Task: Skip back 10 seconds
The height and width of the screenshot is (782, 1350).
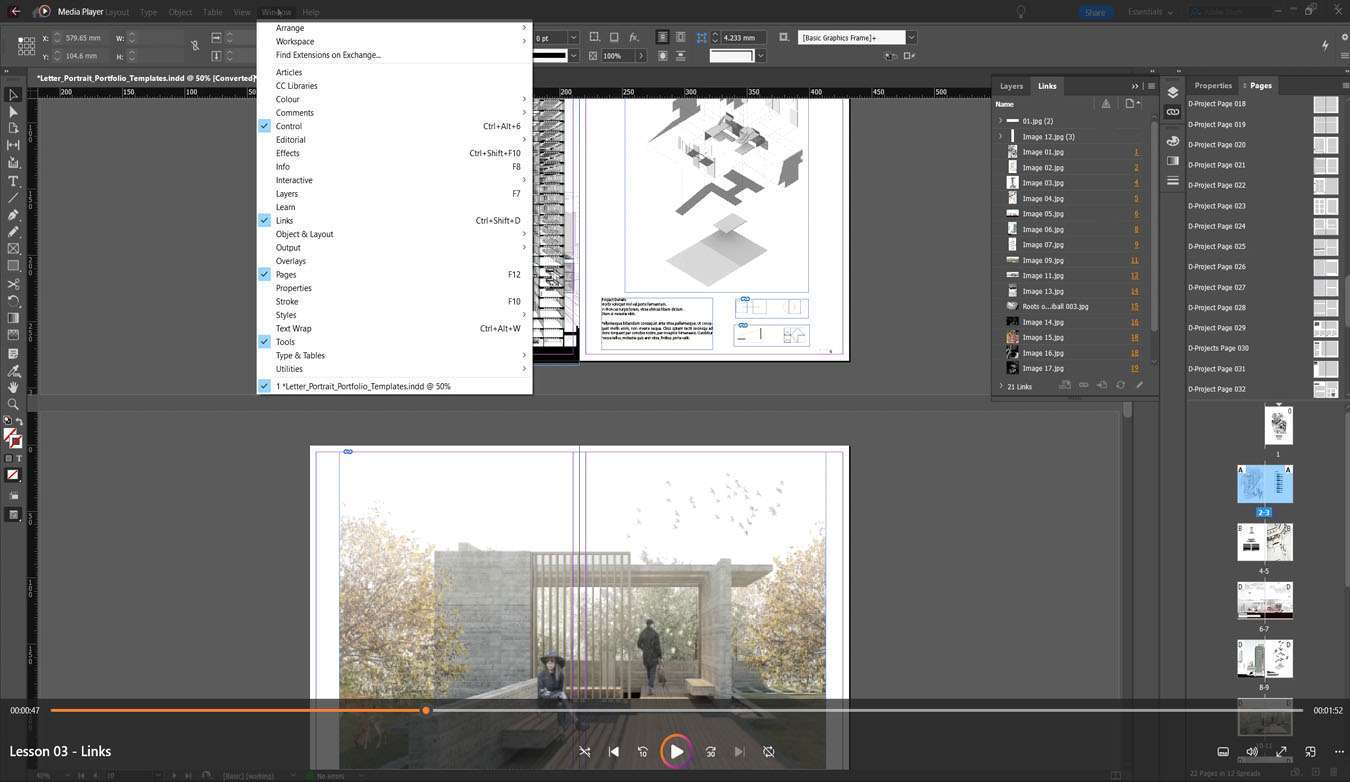Action: 642,752
